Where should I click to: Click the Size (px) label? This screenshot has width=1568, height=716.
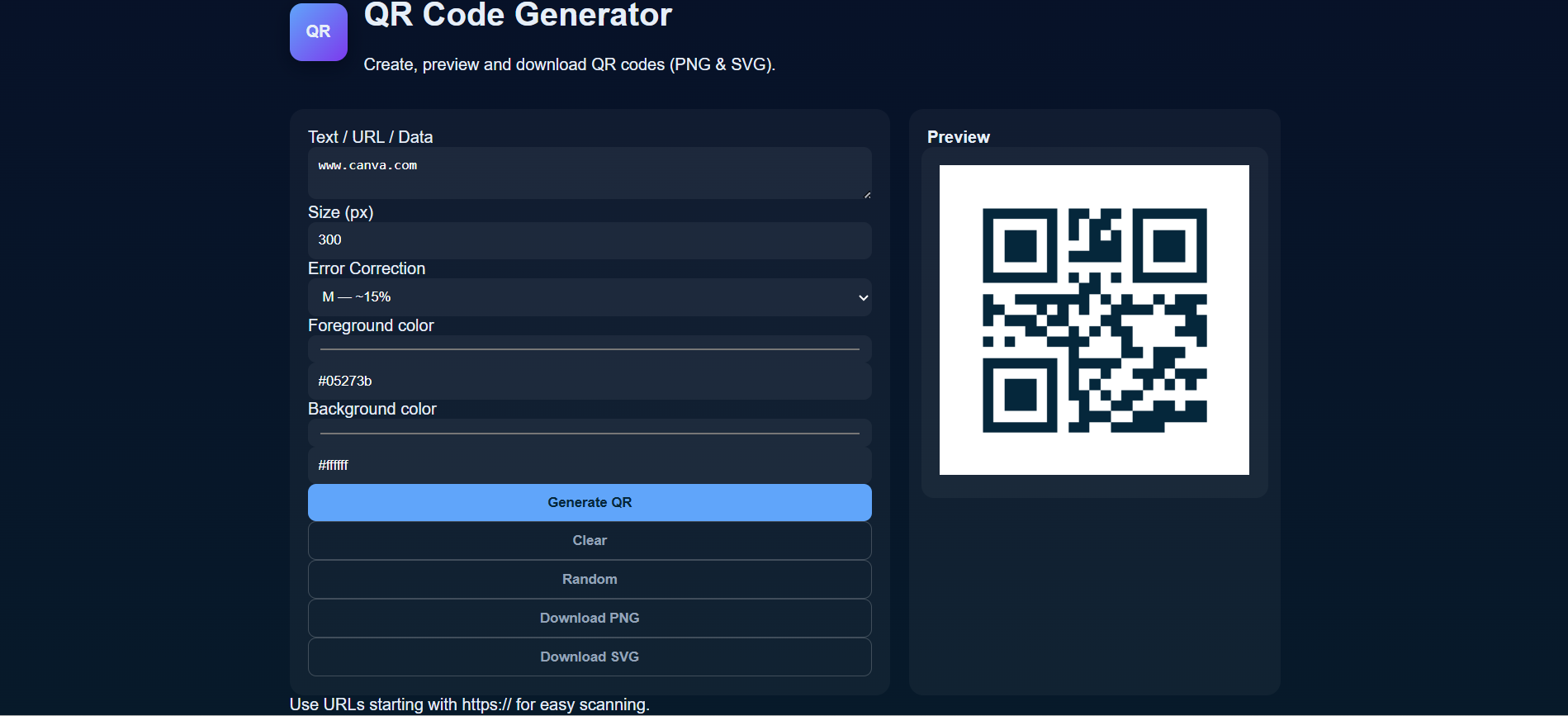tap(340, 212)
